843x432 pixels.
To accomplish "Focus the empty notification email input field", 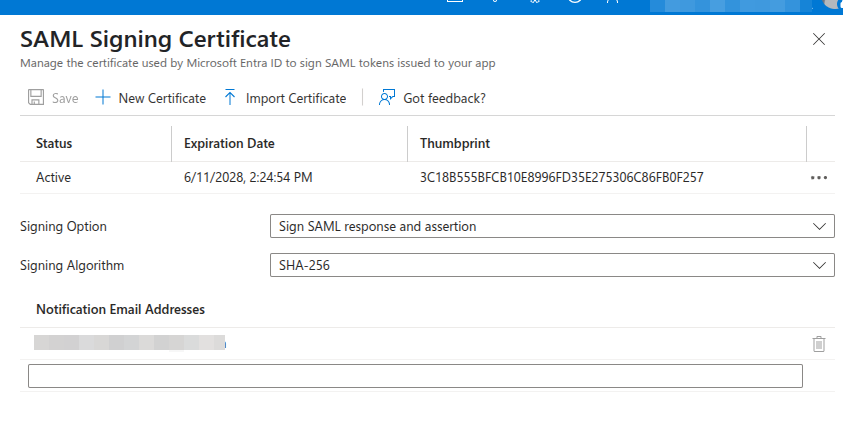I will 415,376.
